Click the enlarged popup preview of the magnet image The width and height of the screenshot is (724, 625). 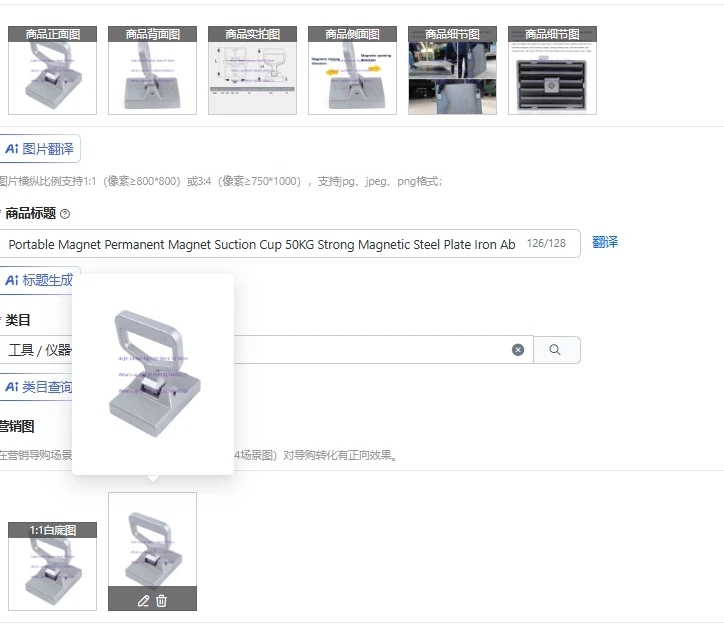click(x=153, y=374)
